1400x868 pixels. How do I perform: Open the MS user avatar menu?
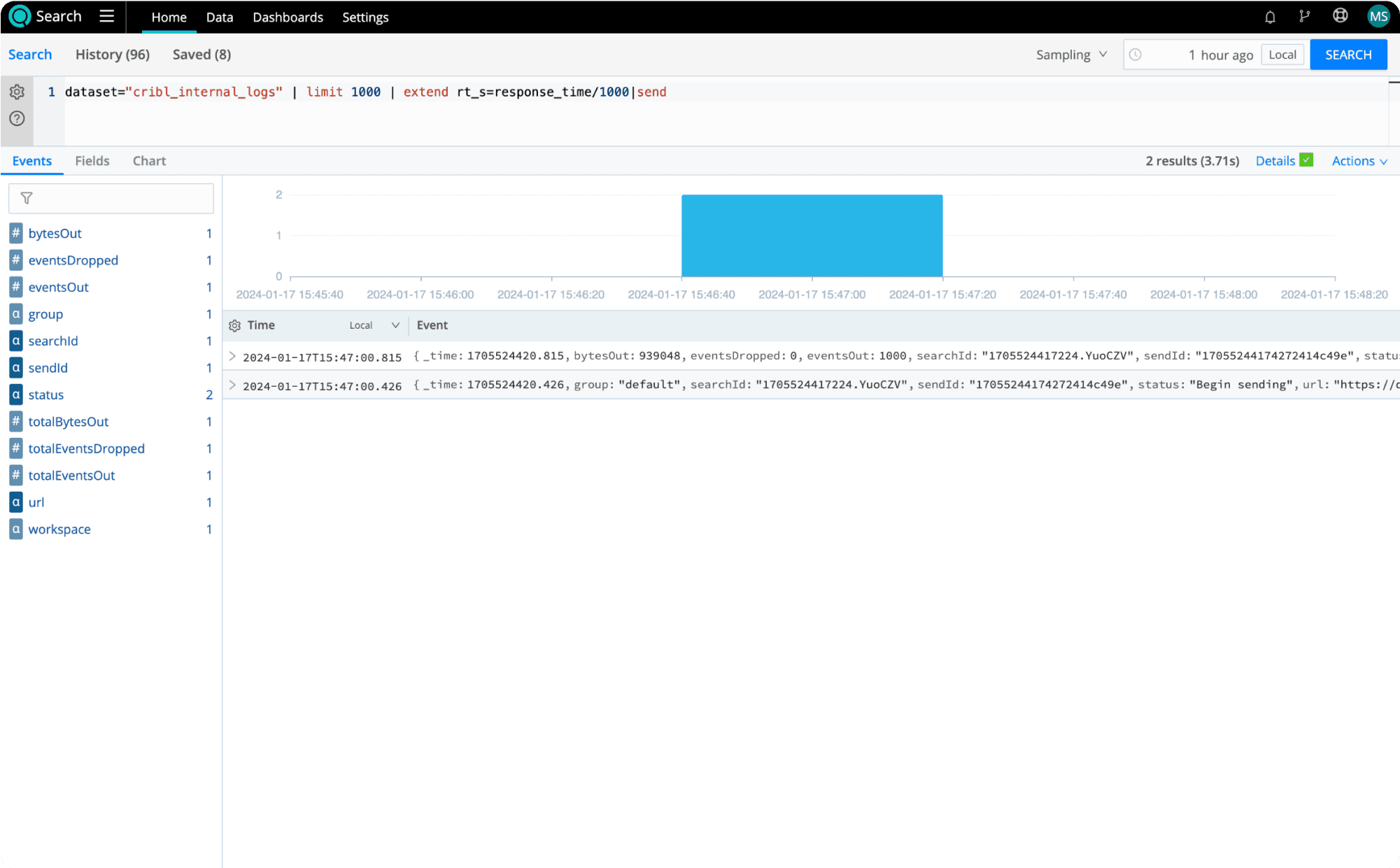pyautogui.click(x=1378, y=17)
